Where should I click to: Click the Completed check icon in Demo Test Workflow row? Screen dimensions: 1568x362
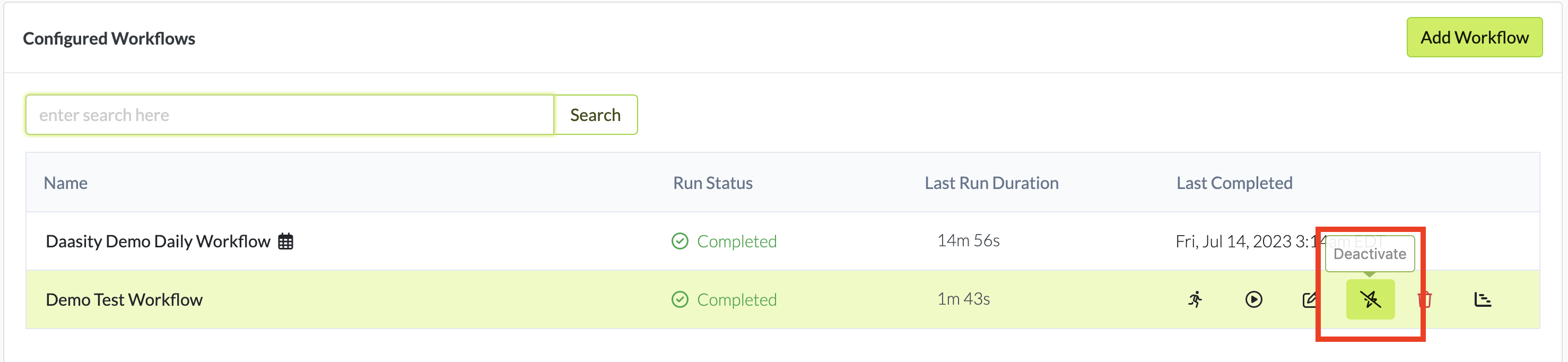click(x=680, y=299)
